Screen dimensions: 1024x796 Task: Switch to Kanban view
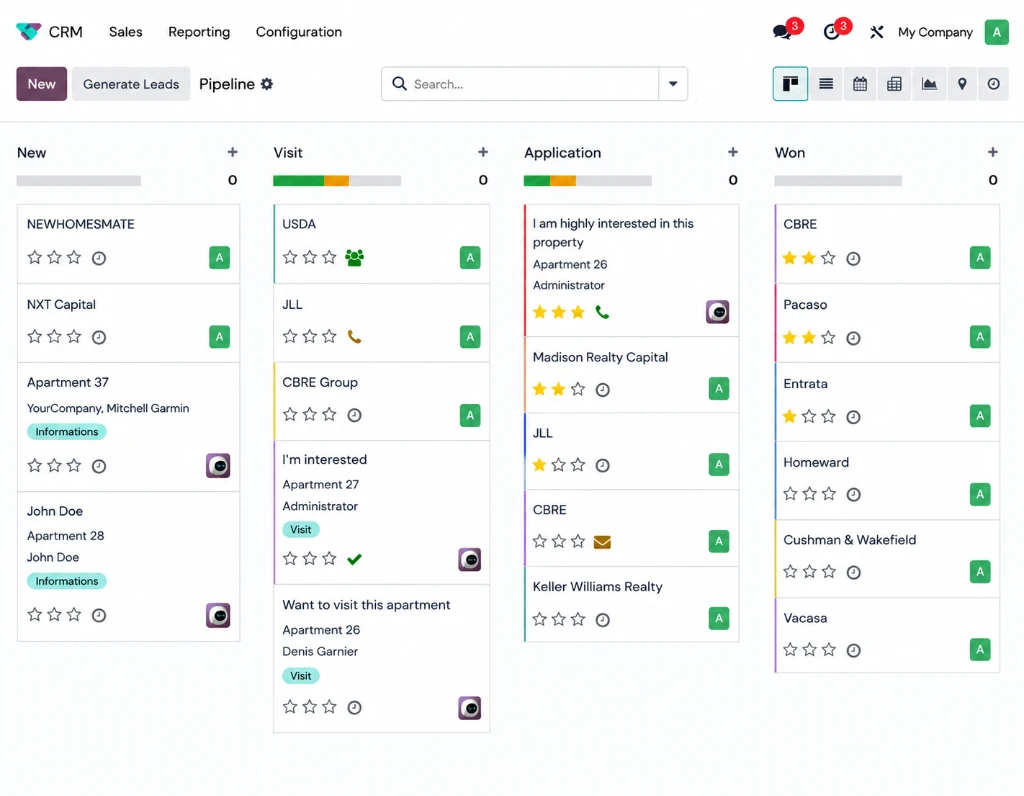tap(790, 84)
